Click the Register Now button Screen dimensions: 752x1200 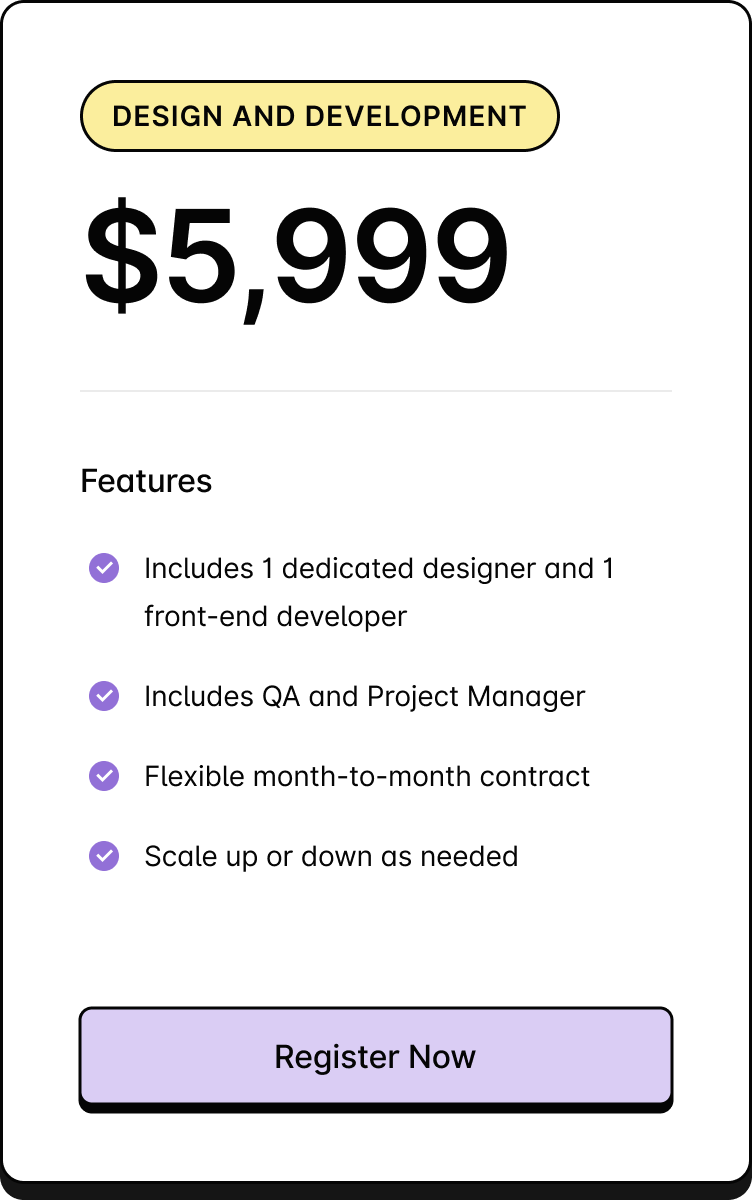[376, 1056]
